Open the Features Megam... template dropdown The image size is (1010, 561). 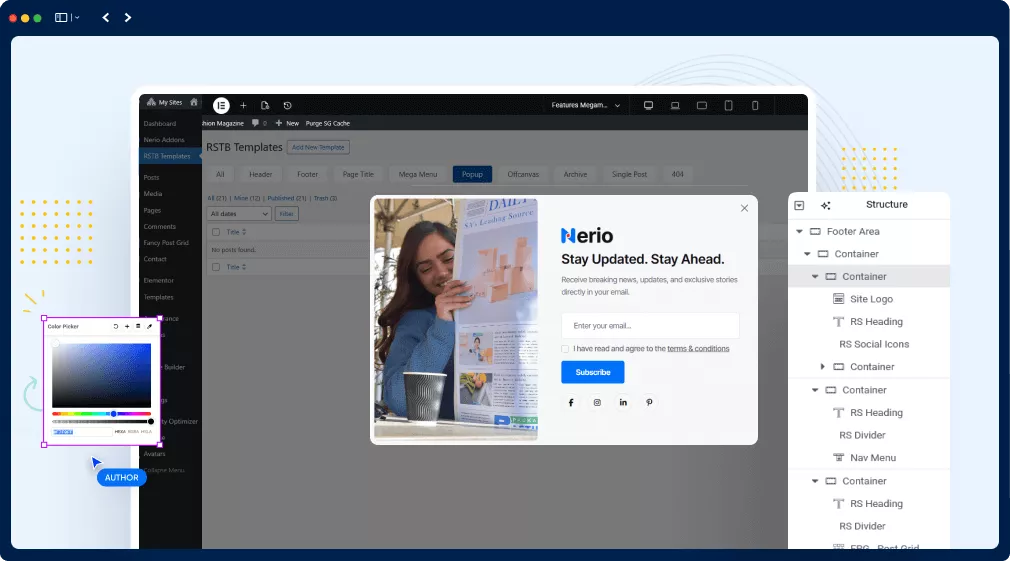pos(586,105)
